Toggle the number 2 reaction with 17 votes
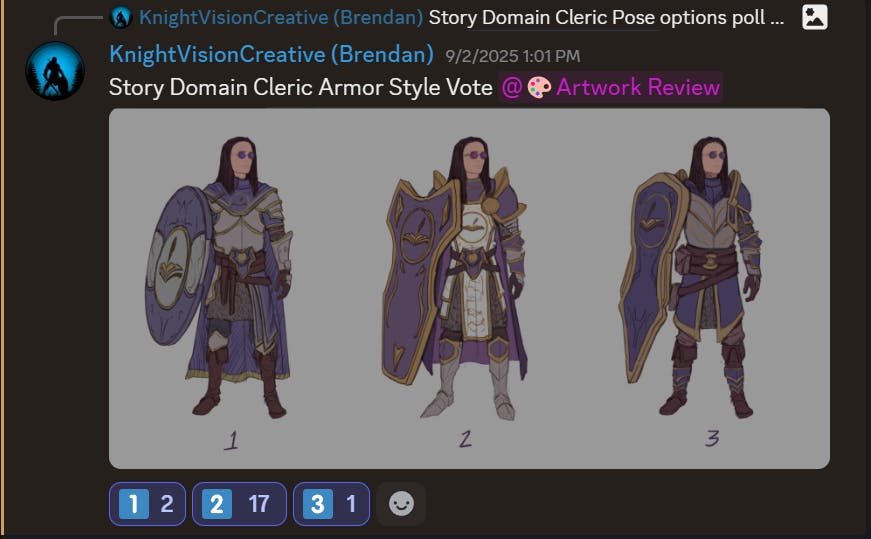 tap(239, 504)
